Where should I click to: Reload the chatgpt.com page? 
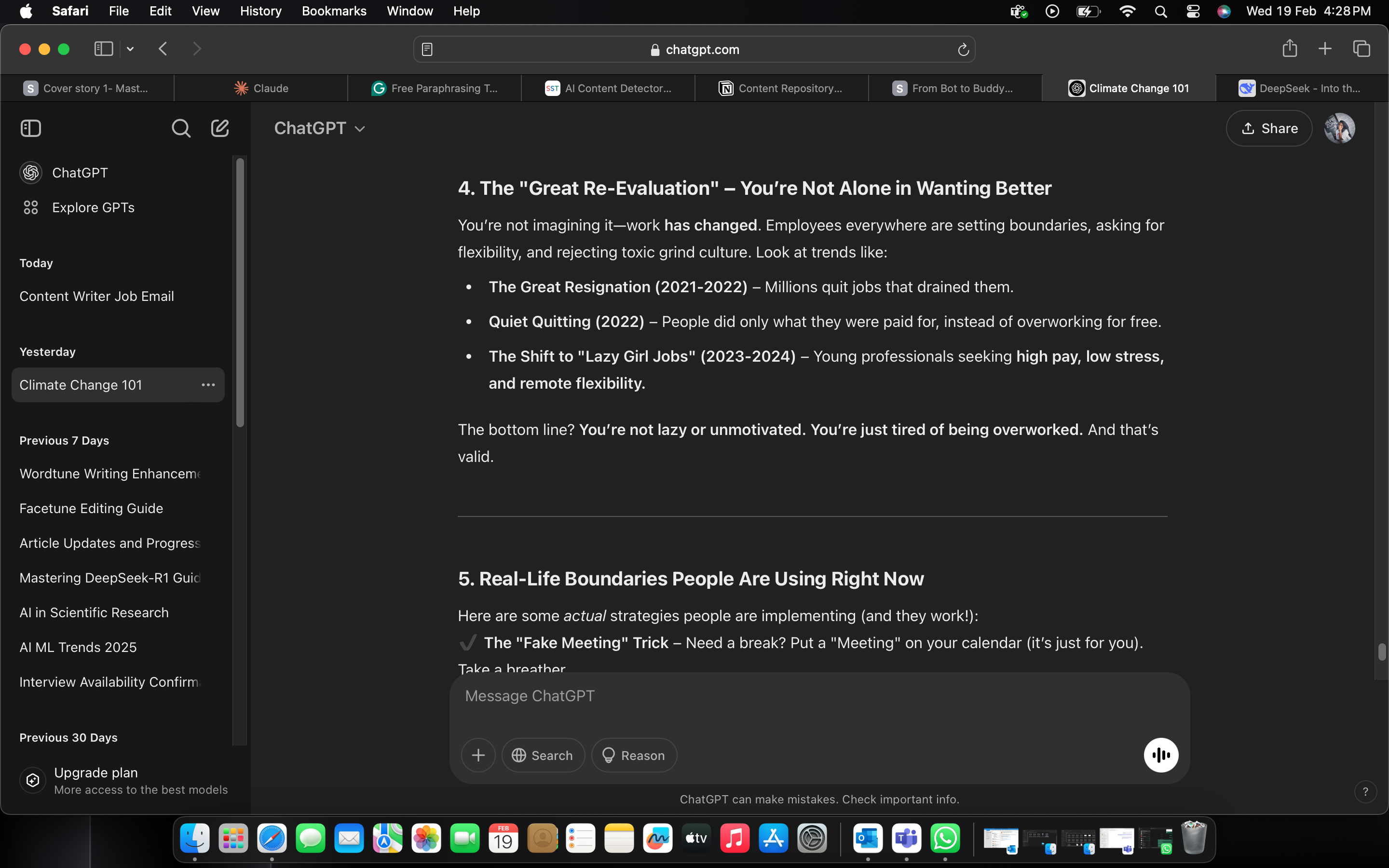963,50
